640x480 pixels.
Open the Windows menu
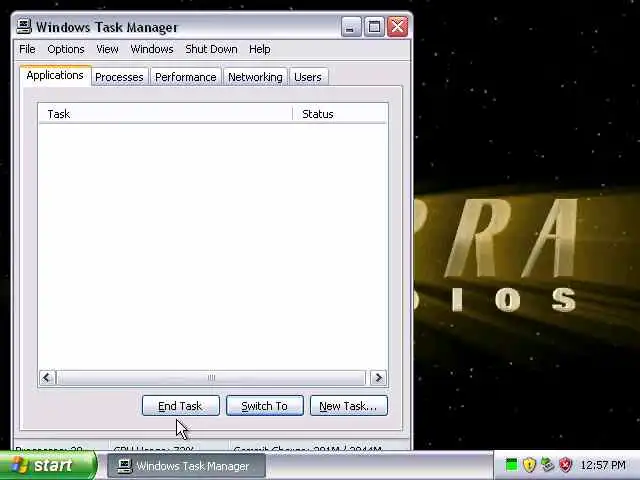pos(152,49)
